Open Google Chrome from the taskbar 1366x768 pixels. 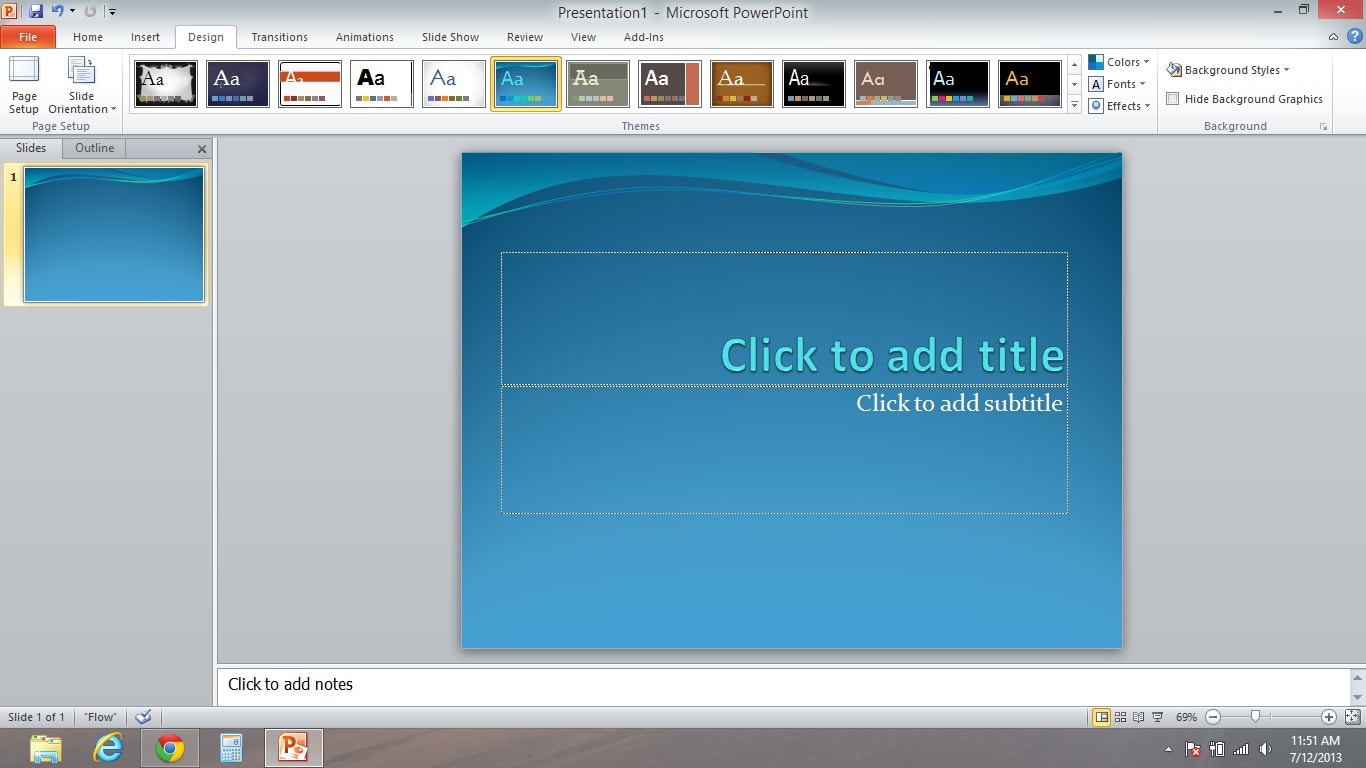click(169, 748)
